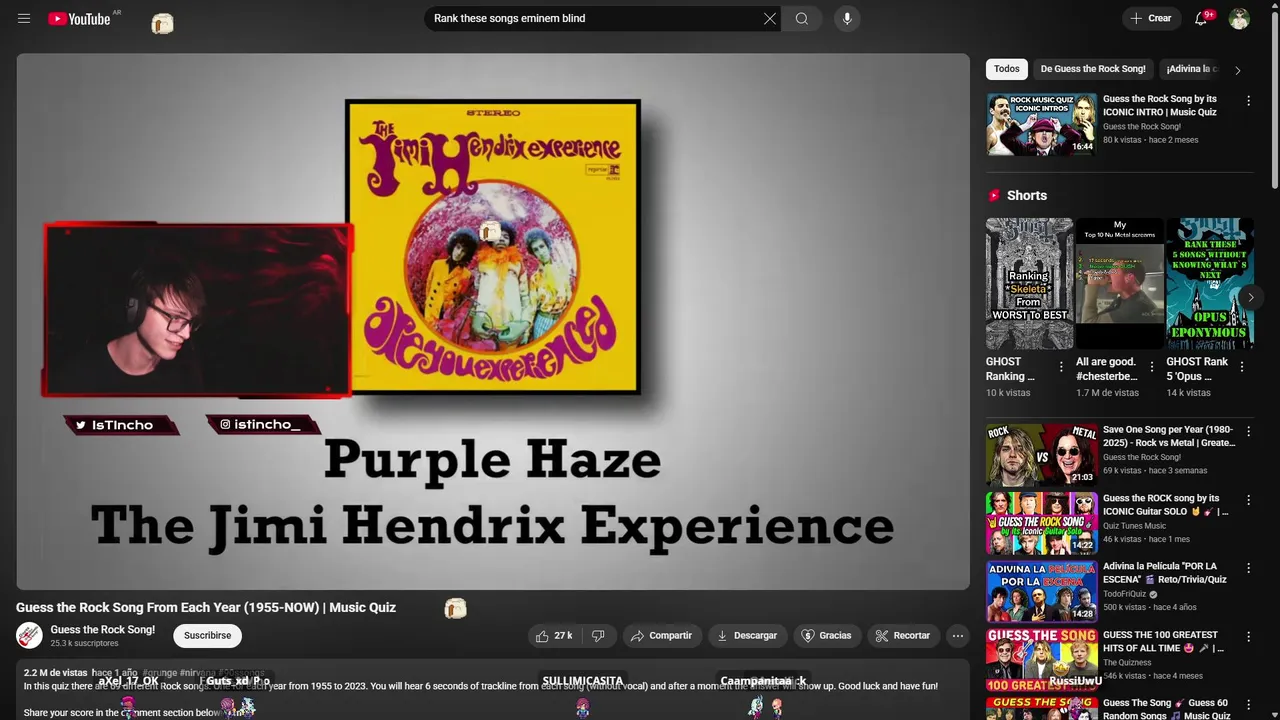
Task: Dislike the video with thumbs down
Action: [598, 636]
